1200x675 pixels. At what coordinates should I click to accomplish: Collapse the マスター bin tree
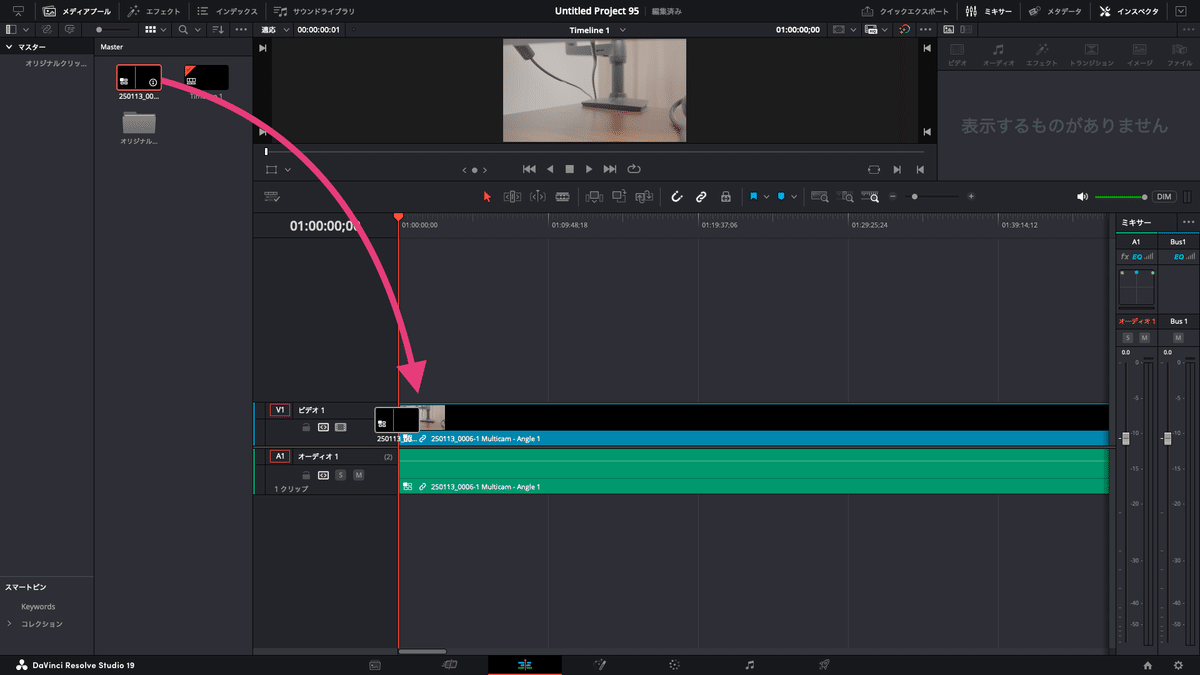(x=9, y=47)
